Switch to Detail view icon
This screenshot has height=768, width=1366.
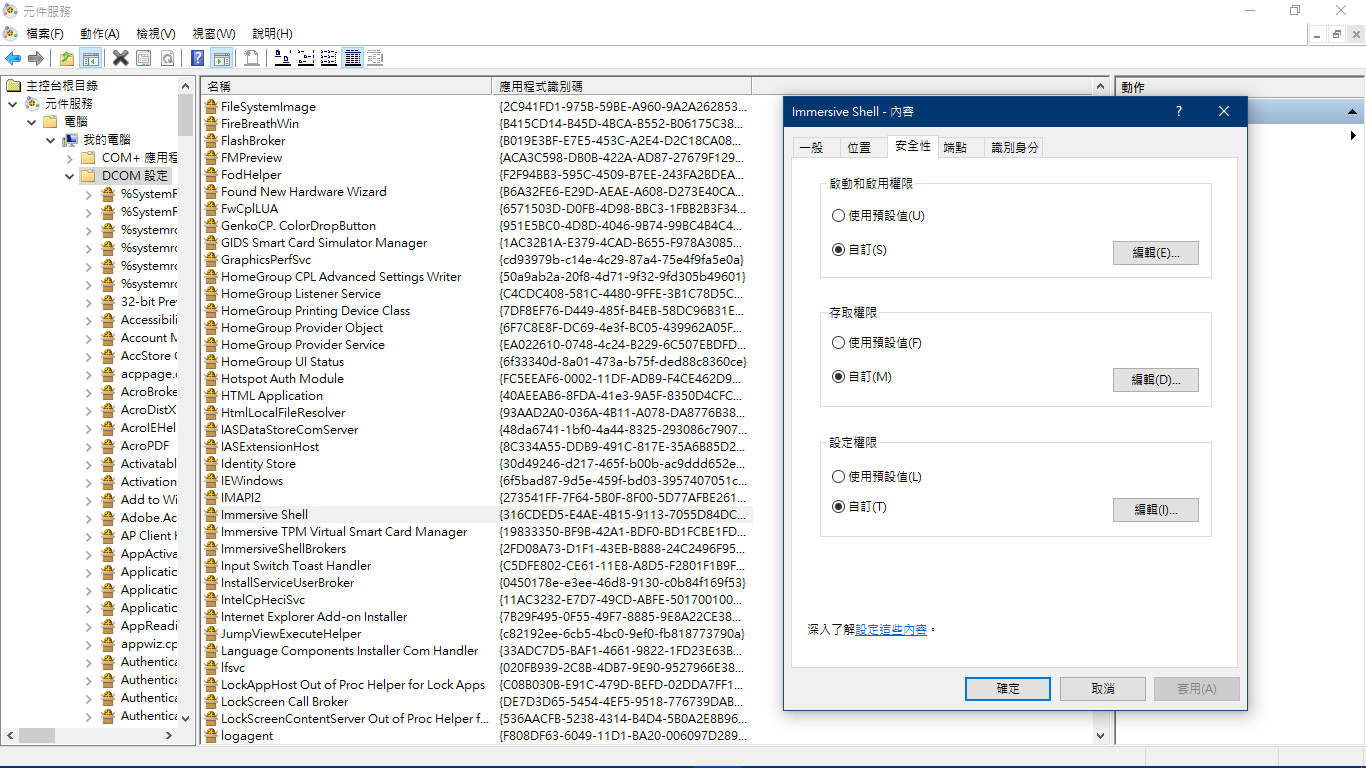pos(352,58)
